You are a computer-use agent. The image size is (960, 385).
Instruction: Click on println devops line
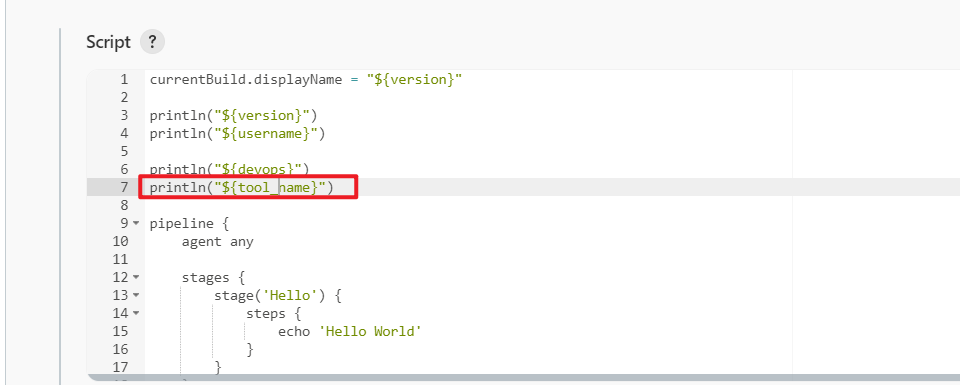[230, 169]
